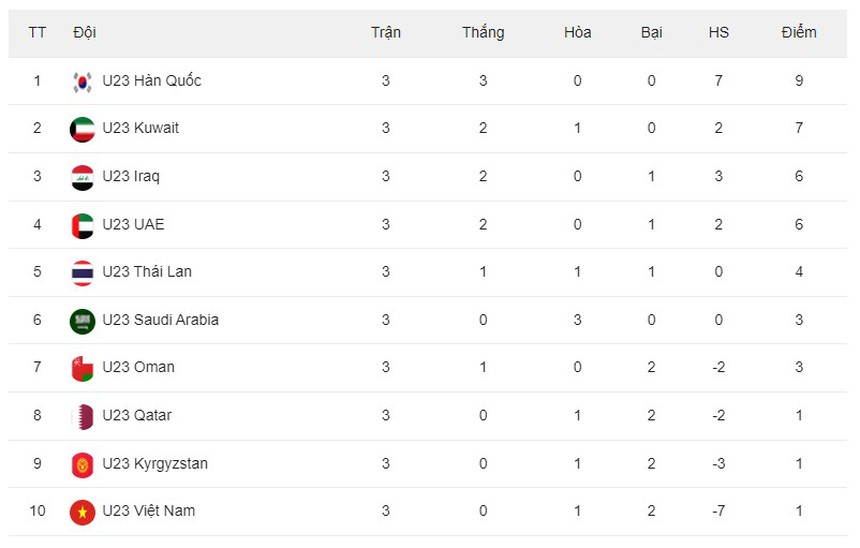Click the Thắng column header
This screenshot has height=548, width=860.
coord(483,32)
